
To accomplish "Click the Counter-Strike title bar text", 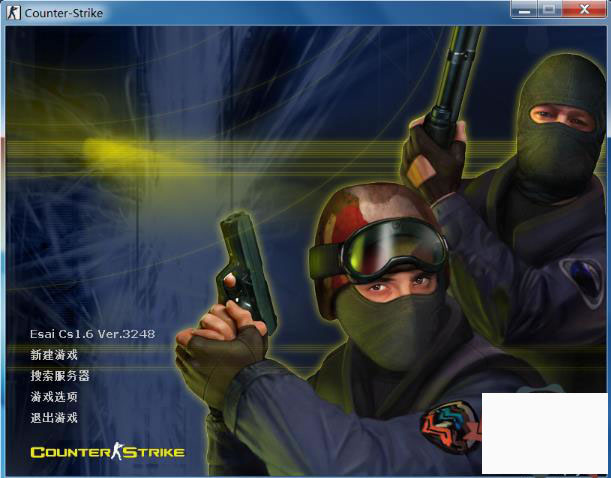I will pyautogui.click(x=63, y=13).
